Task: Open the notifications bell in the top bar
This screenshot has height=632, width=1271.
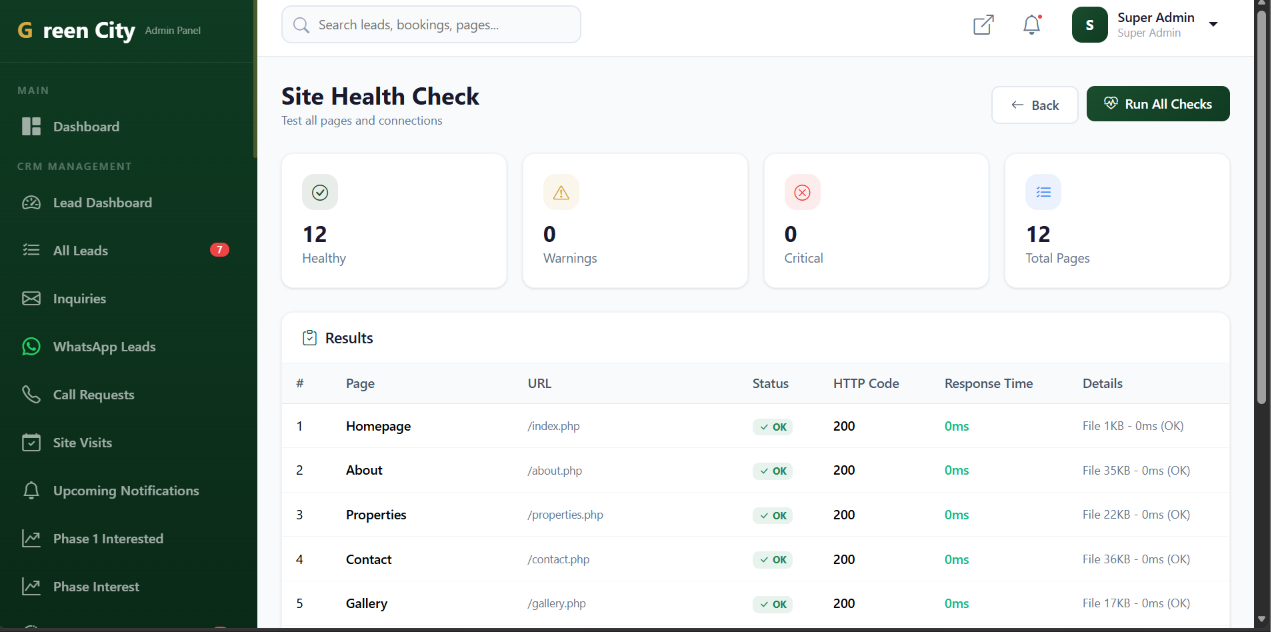Action: [1032, 25]
